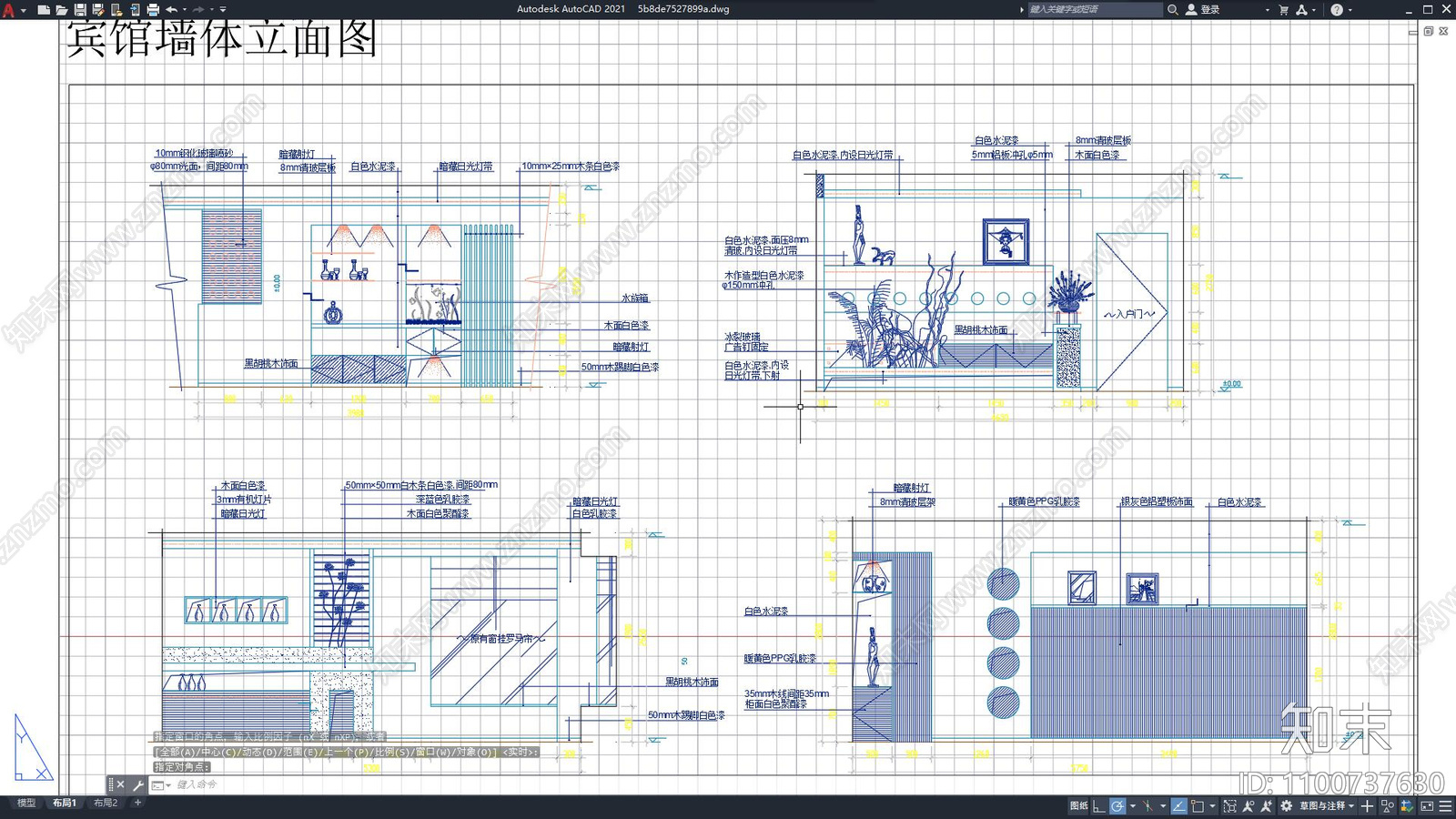This screenshot has height=819, width=1456.
Task: Open status bar customization menu icon
Action: [x=1445, y=806]
